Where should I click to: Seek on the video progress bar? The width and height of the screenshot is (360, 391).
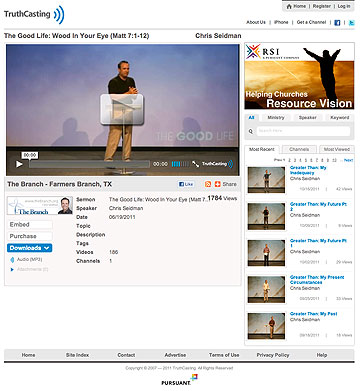[x=89, y=164]
